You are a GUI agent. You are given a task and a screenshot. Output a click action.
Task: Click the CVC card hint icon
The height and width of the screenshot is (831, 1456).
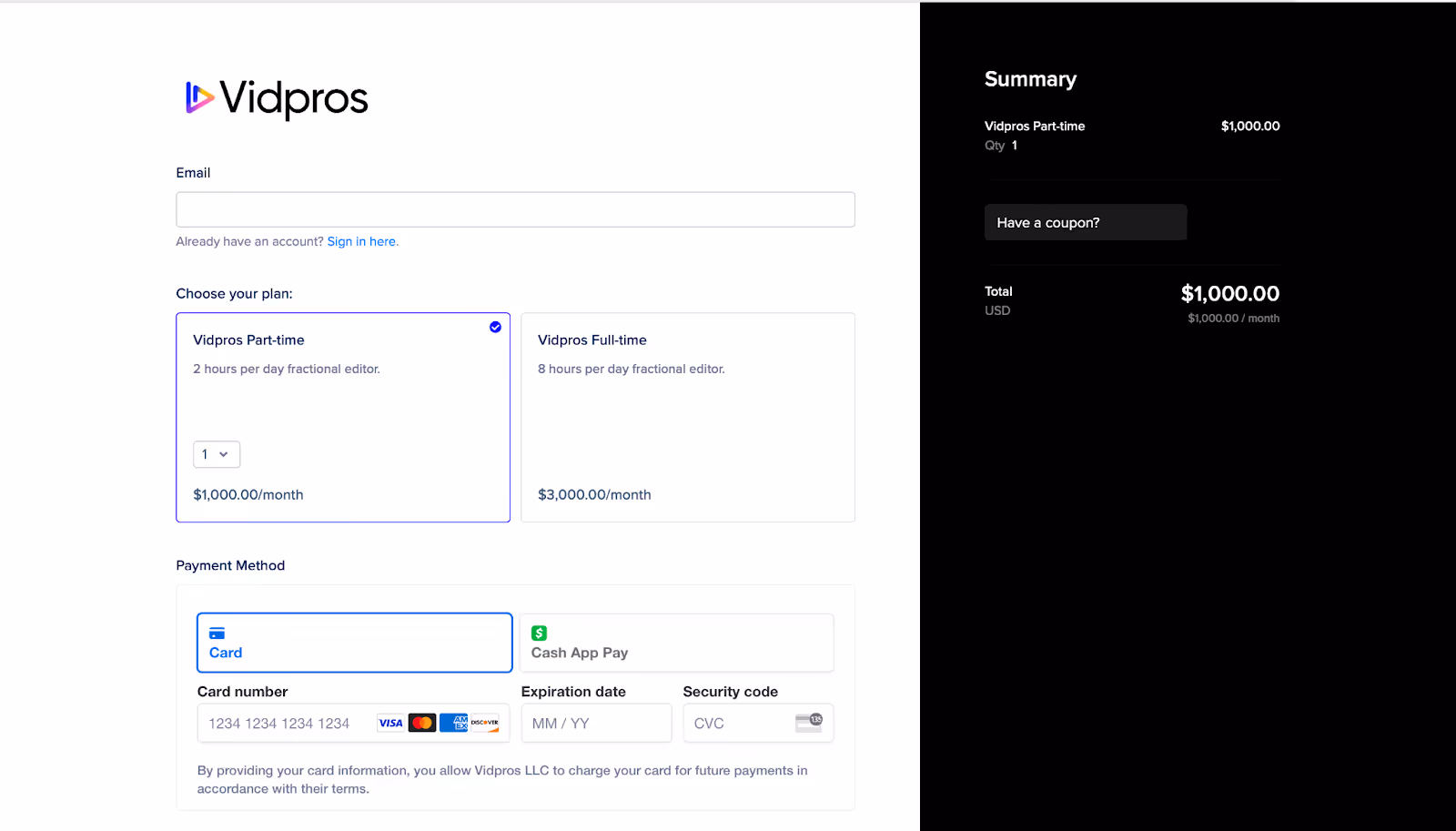click(x=808, y=723)
